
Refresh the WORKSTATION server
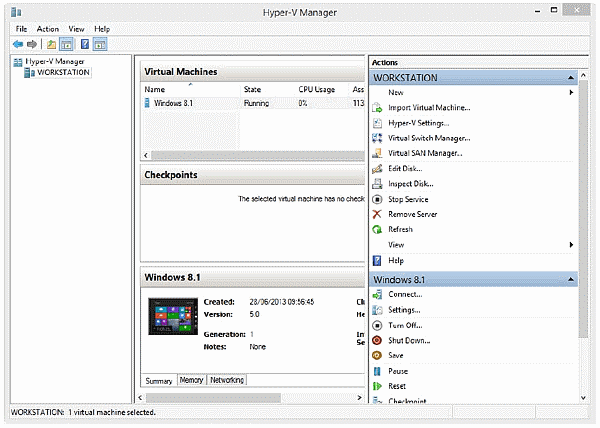pyautogui.click(x=401, y=229)
